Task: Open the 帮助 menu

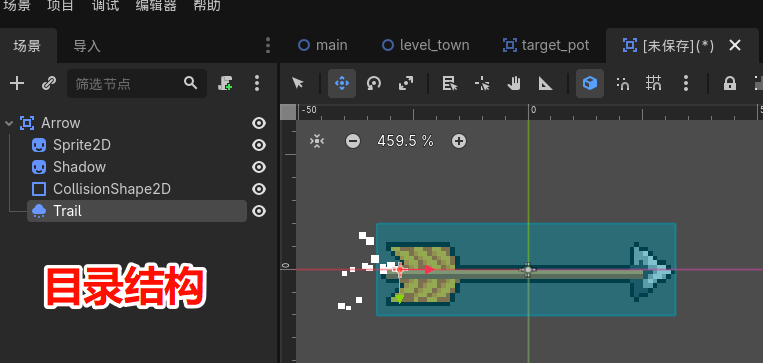Action: (x=207, y=5)
